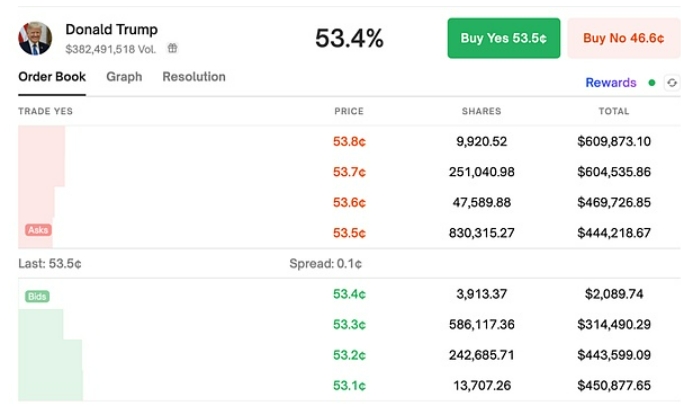
Task: Switch to the Order Book tab
Action: coord(52,77)
